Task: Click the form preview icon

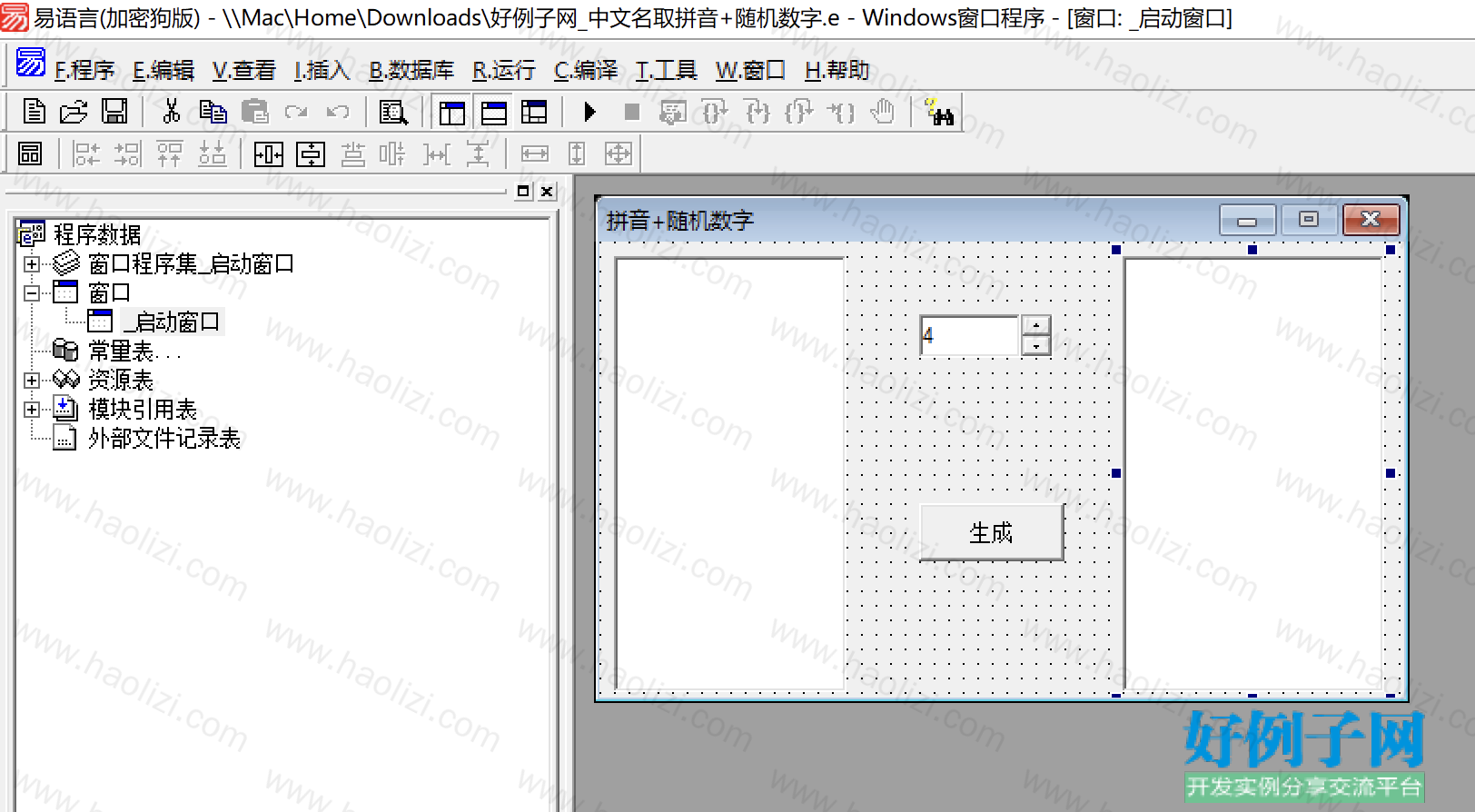Action: point(30,153)
